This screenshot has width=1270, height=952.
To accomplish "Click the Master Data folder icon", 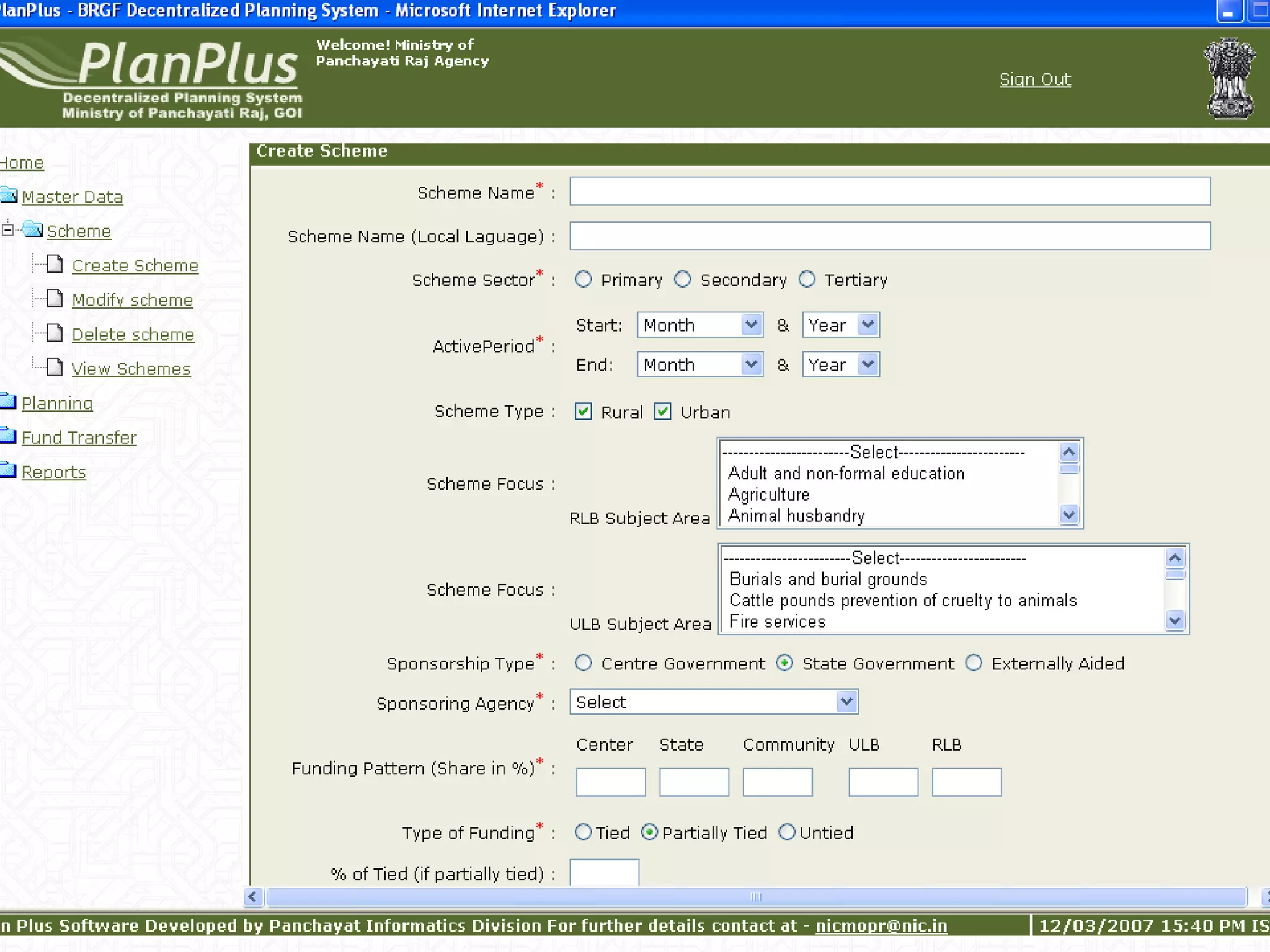I will click(x=9, y=195).
